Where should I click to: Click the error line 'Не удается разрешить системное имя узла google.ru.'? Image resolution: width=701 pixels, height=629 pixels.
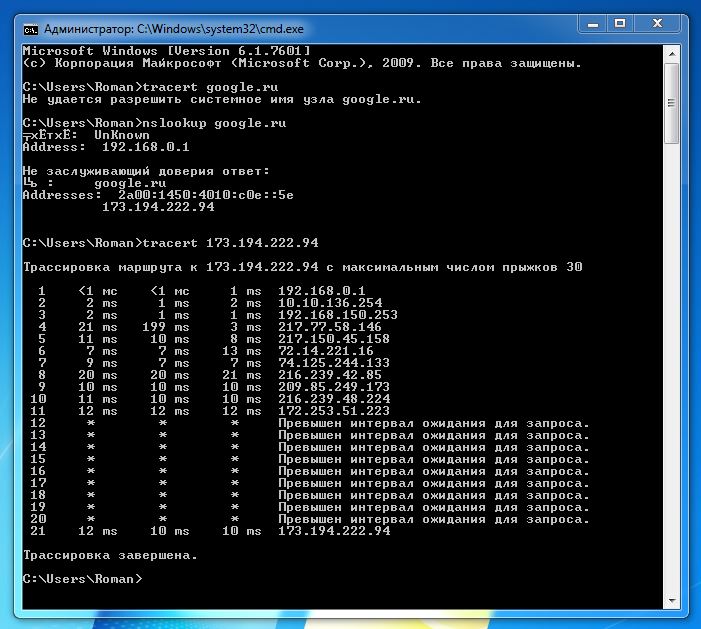(222, 99)
